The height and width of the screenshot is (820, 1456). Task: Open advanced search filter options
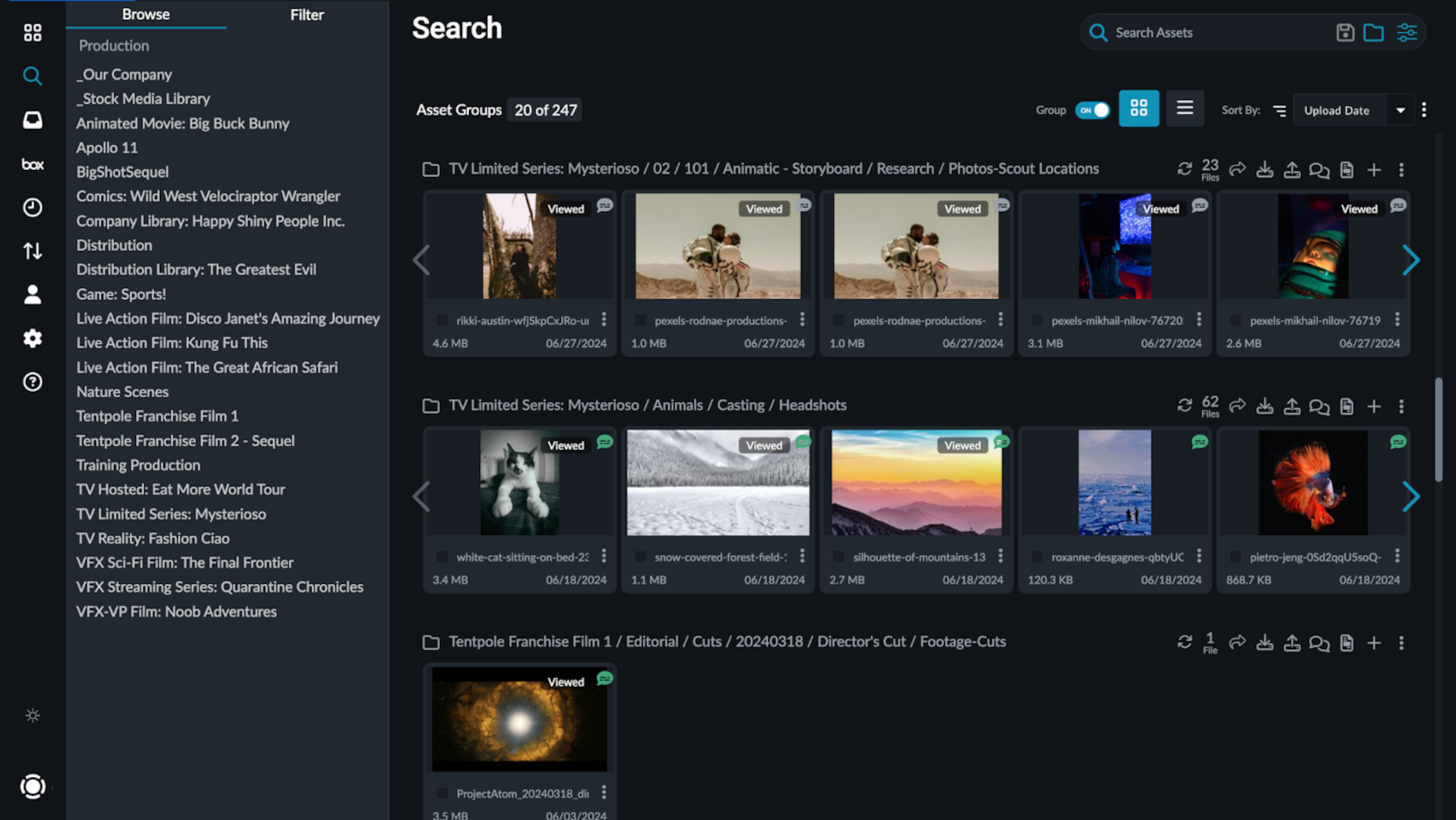coord(1407,32)
